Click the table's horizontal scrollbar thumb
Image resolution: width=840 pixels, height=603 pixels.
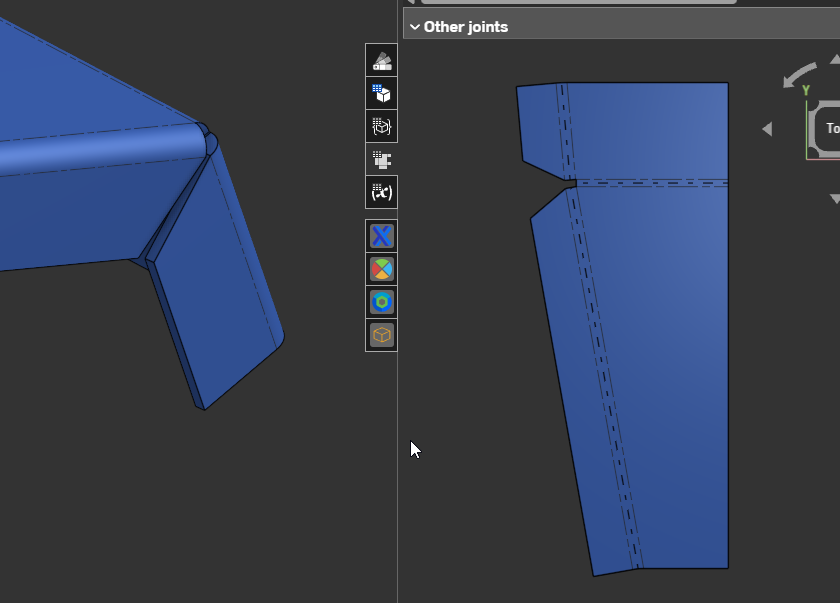point(579,2)
